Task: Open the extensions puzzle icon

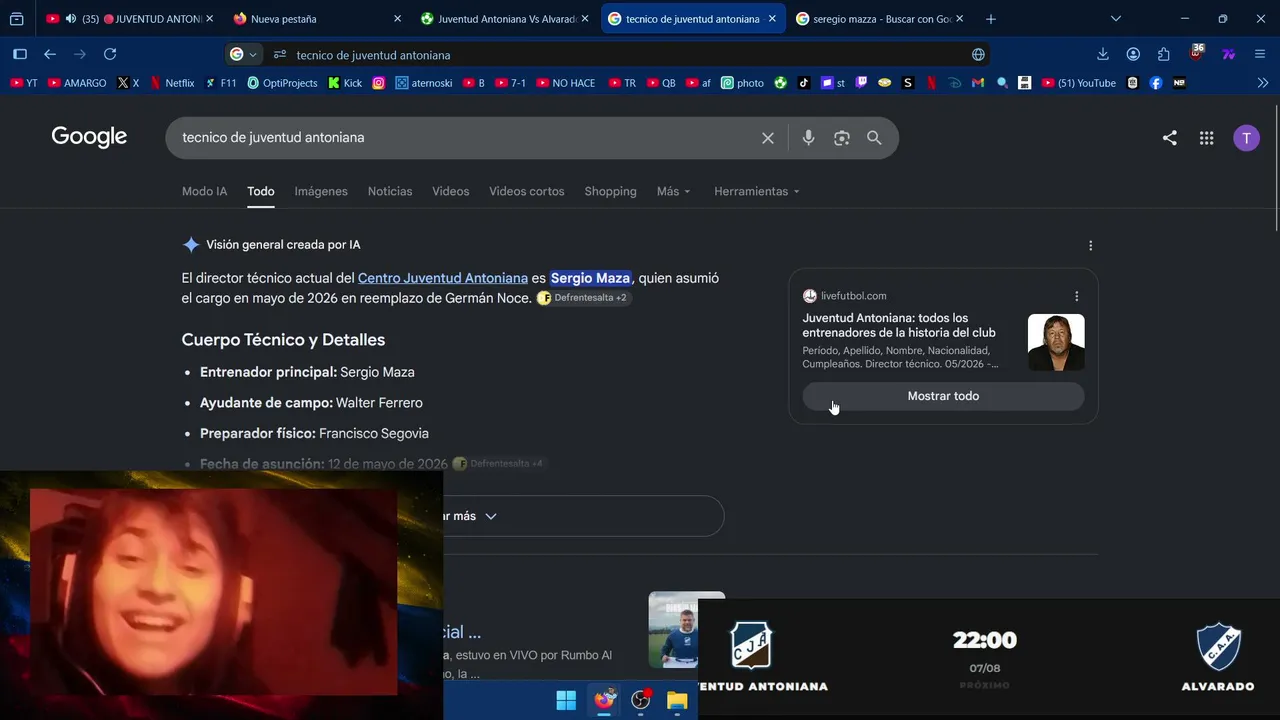Action: [x=1163, y=55]
